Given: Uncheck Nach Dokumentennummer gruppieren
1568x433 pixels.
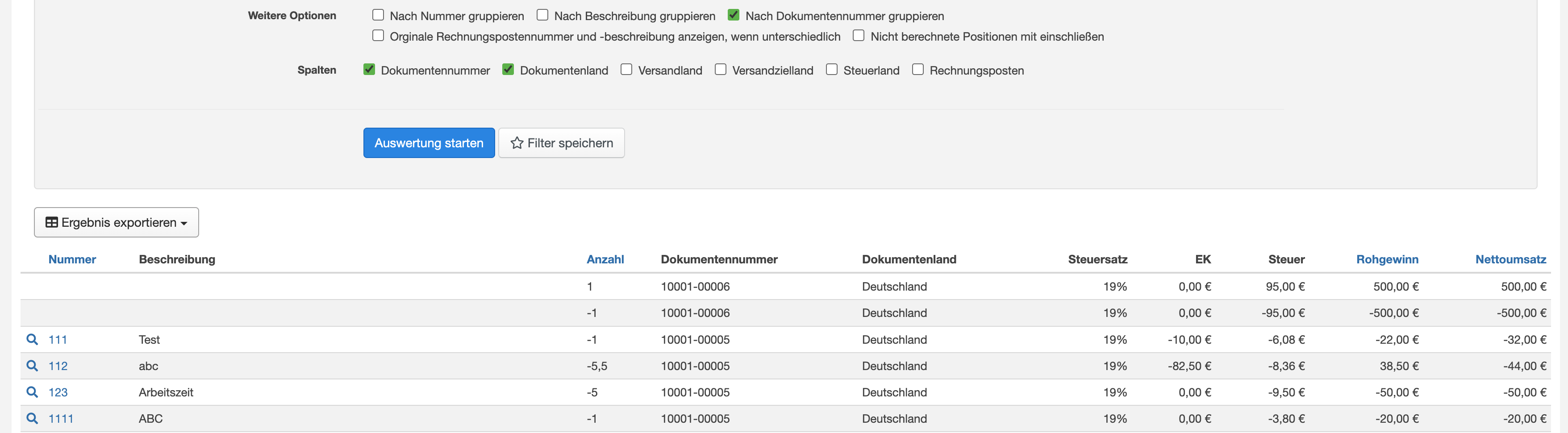Looking at the screenshot, I should pos(734,15).
